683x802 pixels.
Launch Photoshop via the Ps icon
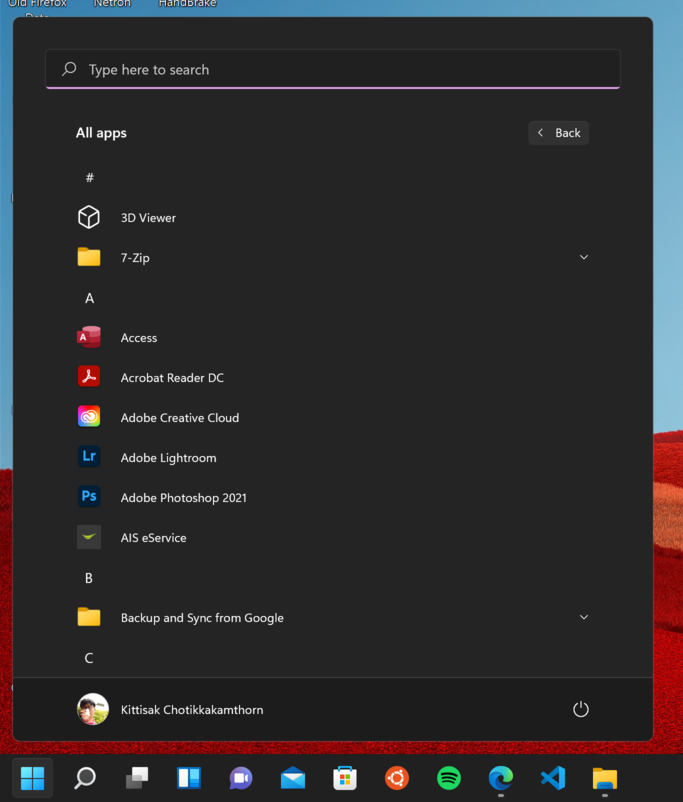tap(89, 497)
